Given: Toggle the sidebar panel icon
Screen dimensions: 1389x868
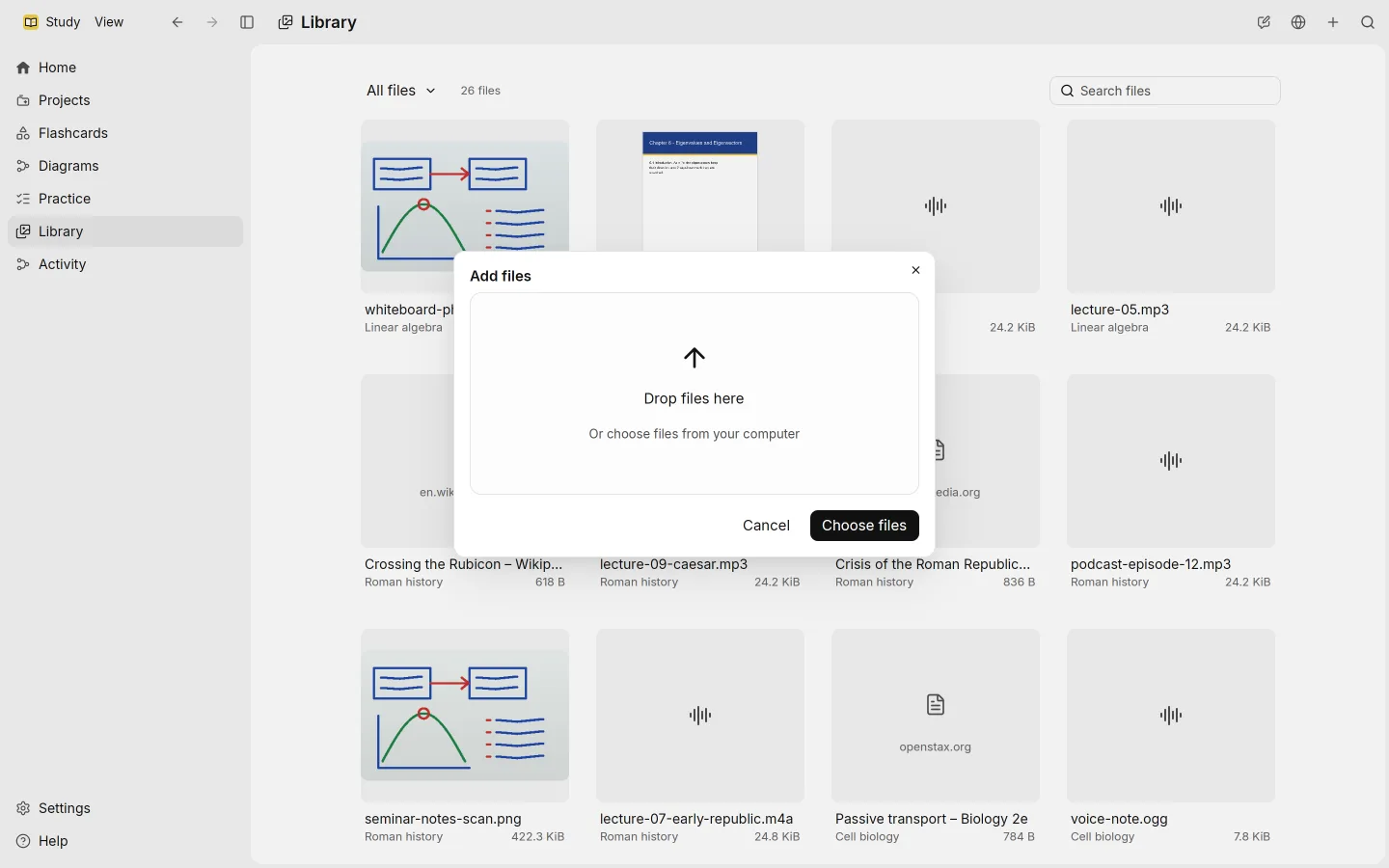Looking at the screenshot, I should click(x=247, y=22).
